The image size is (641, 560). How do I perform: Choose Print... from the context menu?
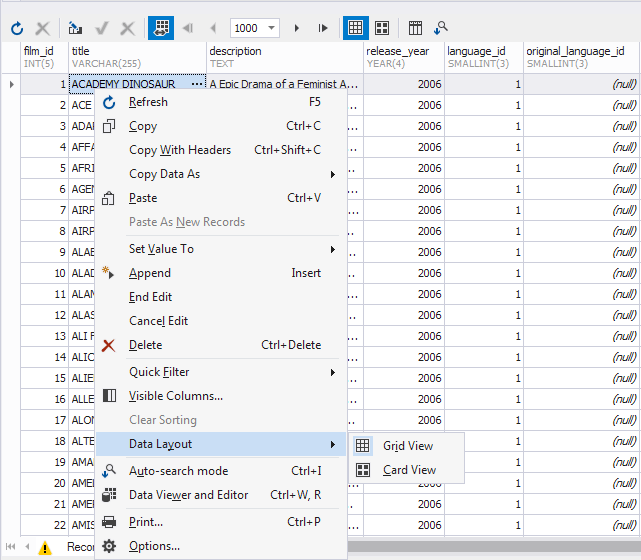(221, 522)
